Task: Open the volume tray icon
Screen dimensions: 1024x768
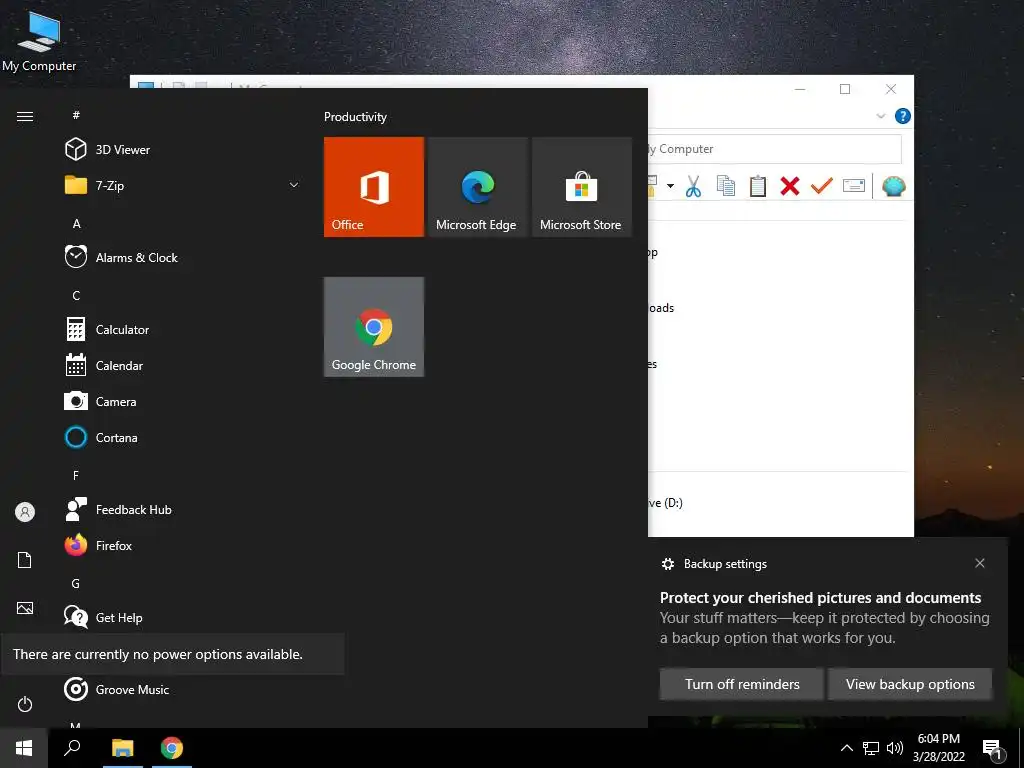Action: 895,748
